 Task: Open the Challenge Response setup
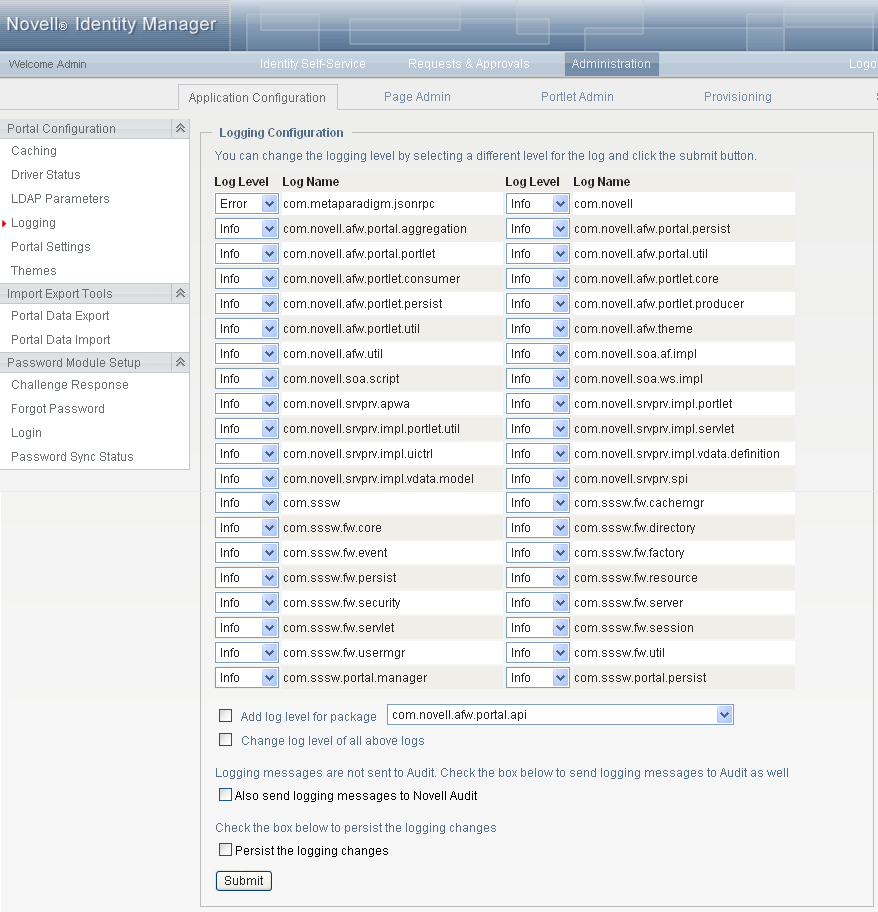[x=70, y=384]
